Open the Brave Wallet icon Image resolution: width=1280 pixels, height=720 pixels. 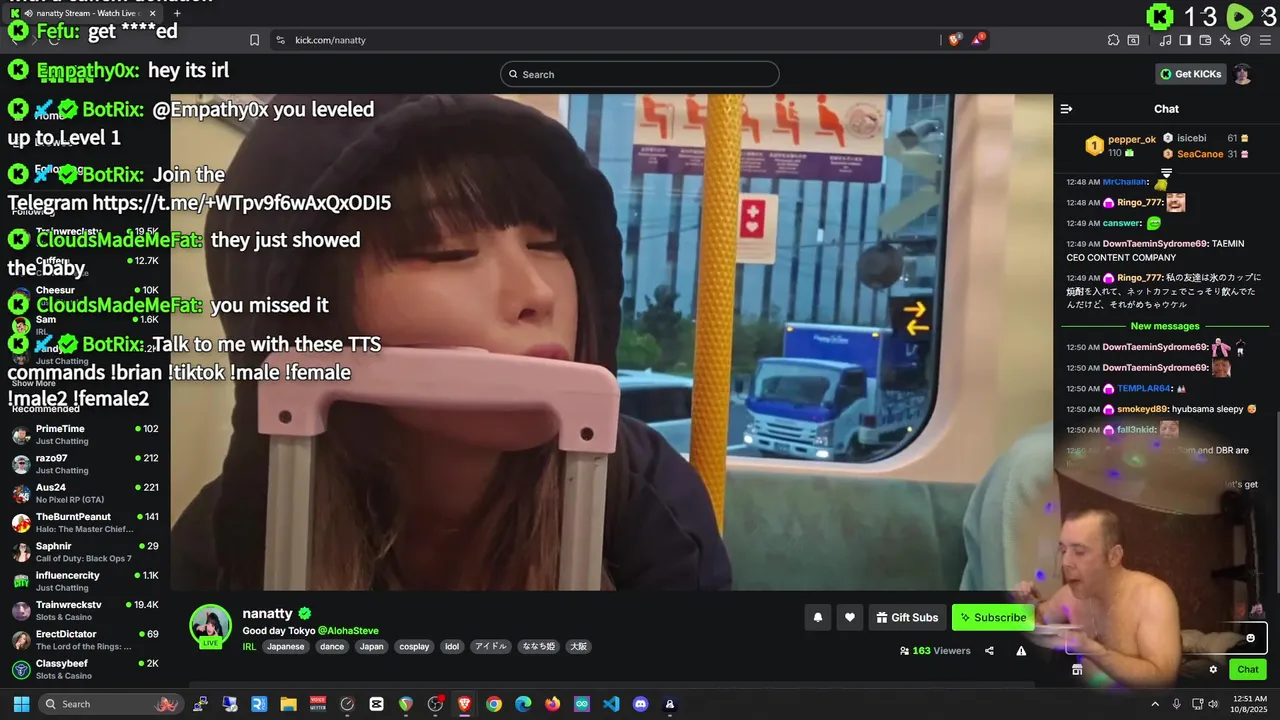click(x=1205, y=40)
